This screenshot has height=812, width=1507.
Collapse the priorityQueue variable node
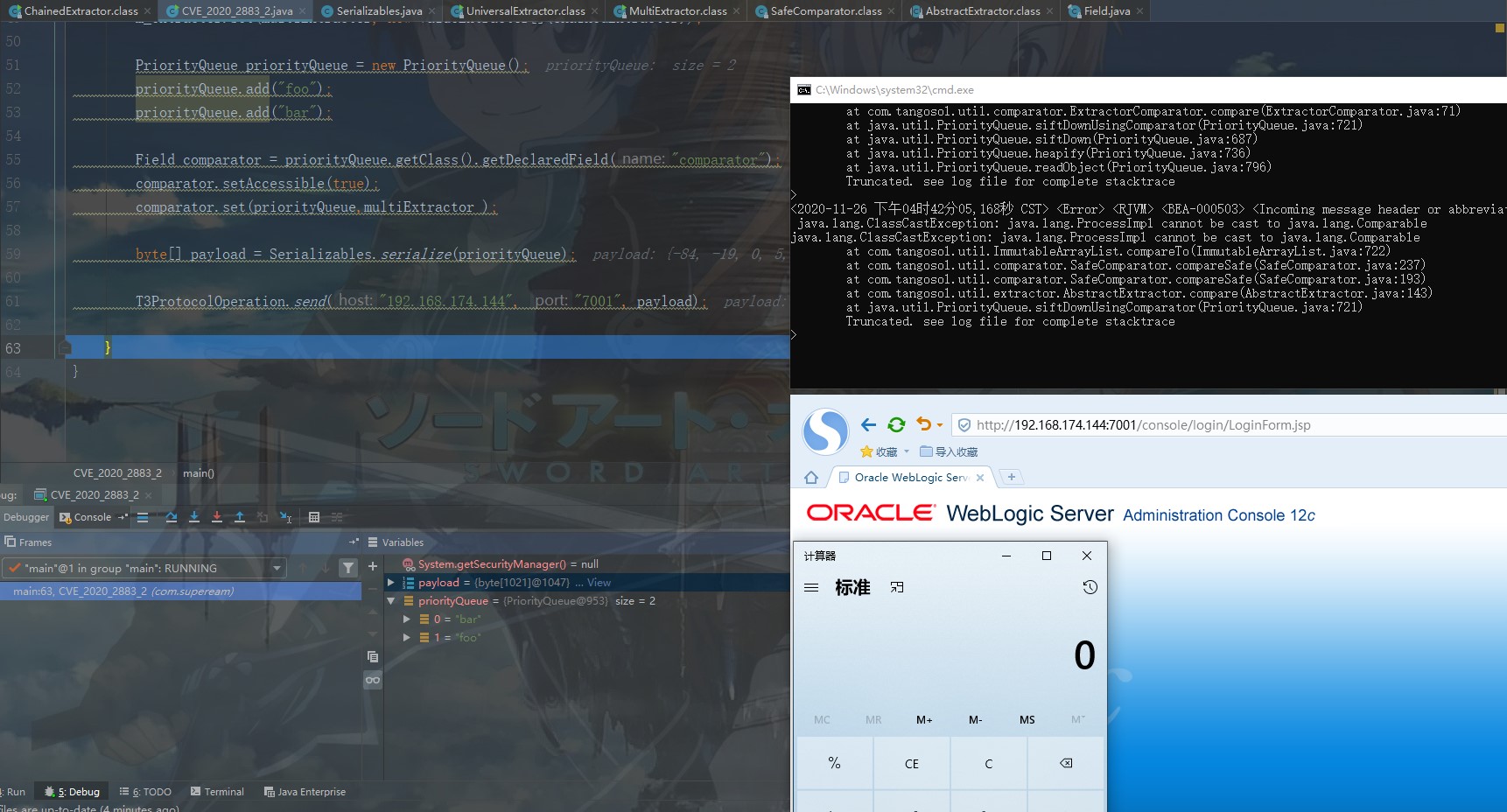click(391, 601)
